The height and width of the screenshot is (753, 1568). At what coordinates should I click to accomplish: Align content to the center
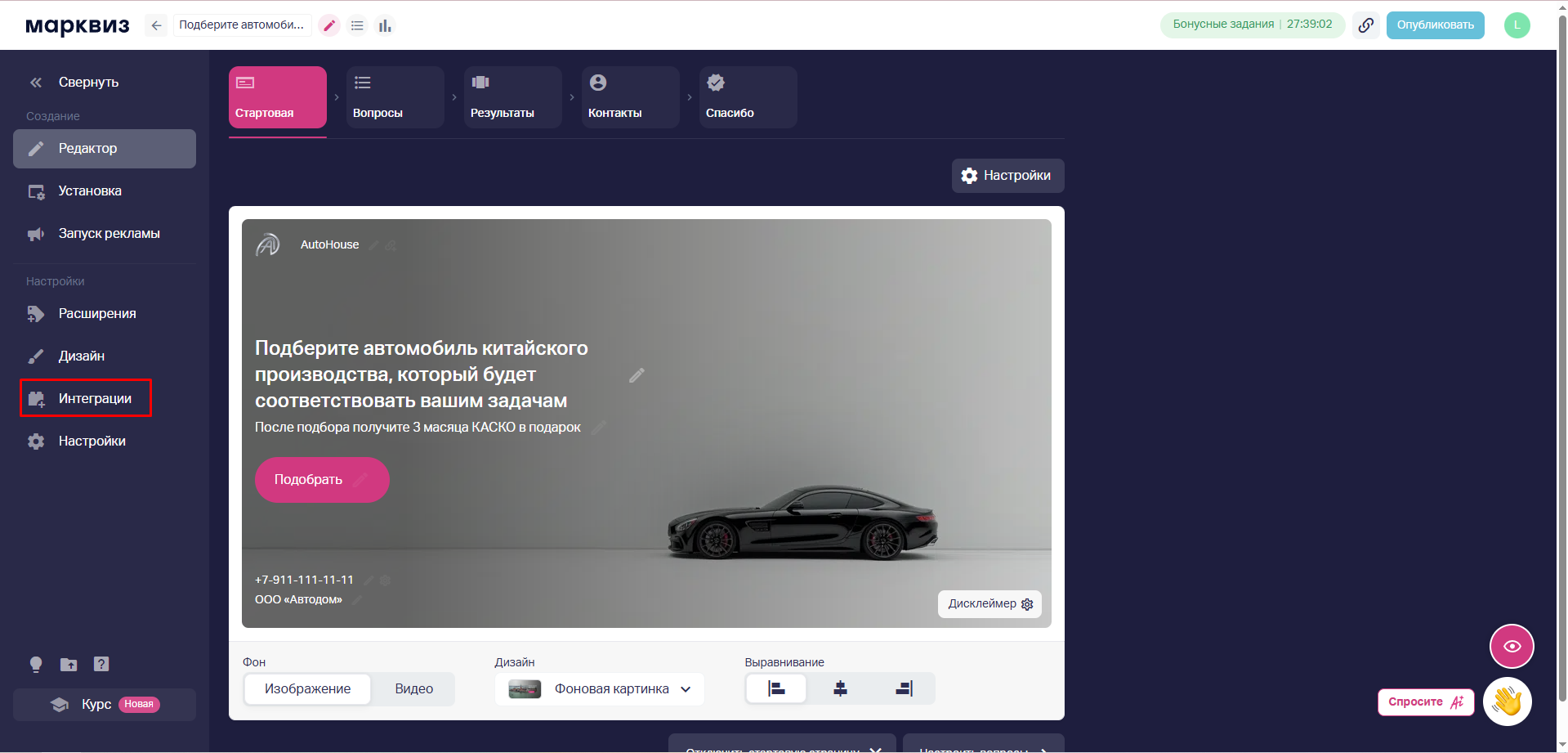pyautogui.click(x=840, y=688)
